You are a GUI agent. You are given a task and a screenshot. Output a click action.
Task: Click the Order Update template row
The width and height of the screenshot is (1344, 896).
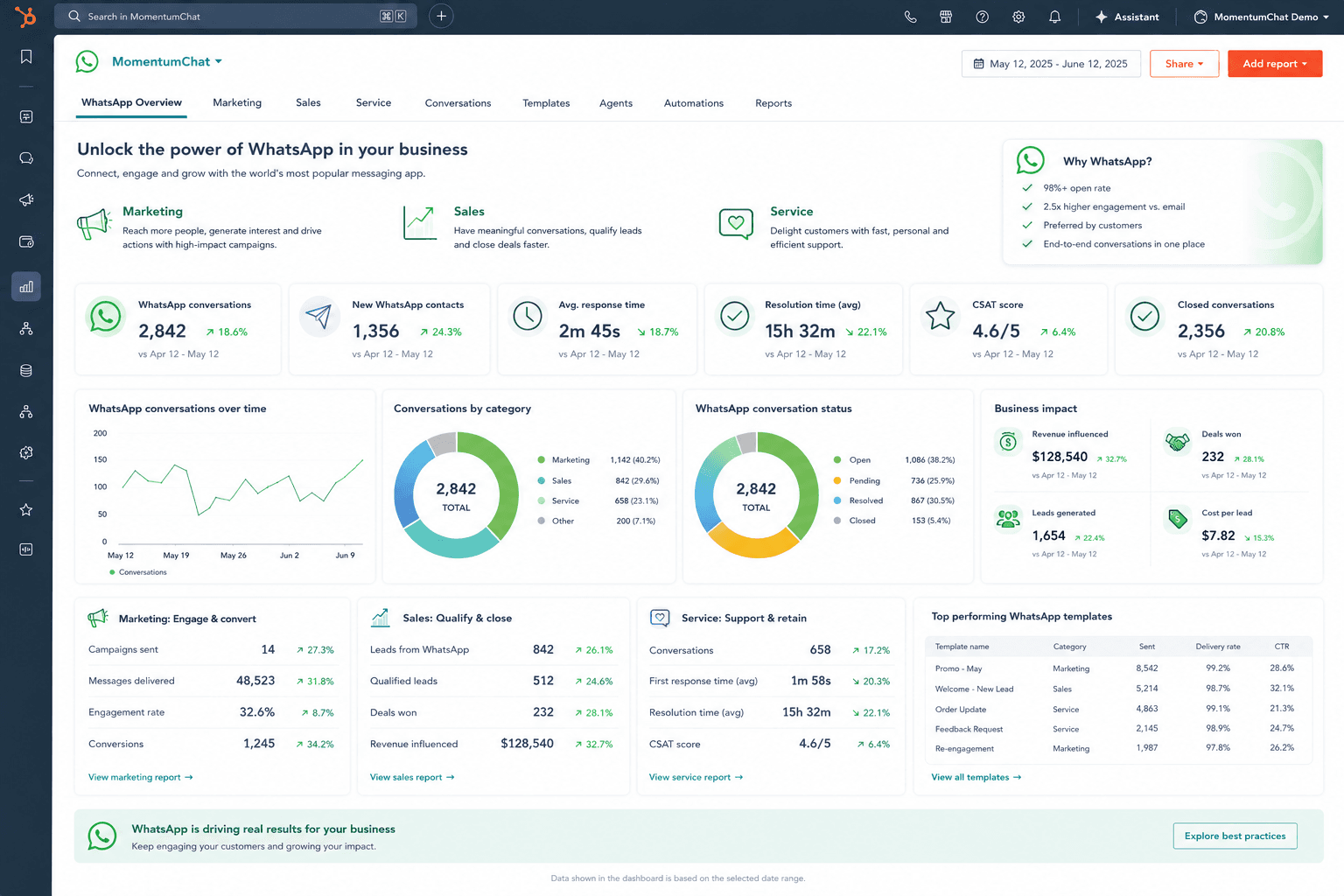click(x=1118, y=709)
